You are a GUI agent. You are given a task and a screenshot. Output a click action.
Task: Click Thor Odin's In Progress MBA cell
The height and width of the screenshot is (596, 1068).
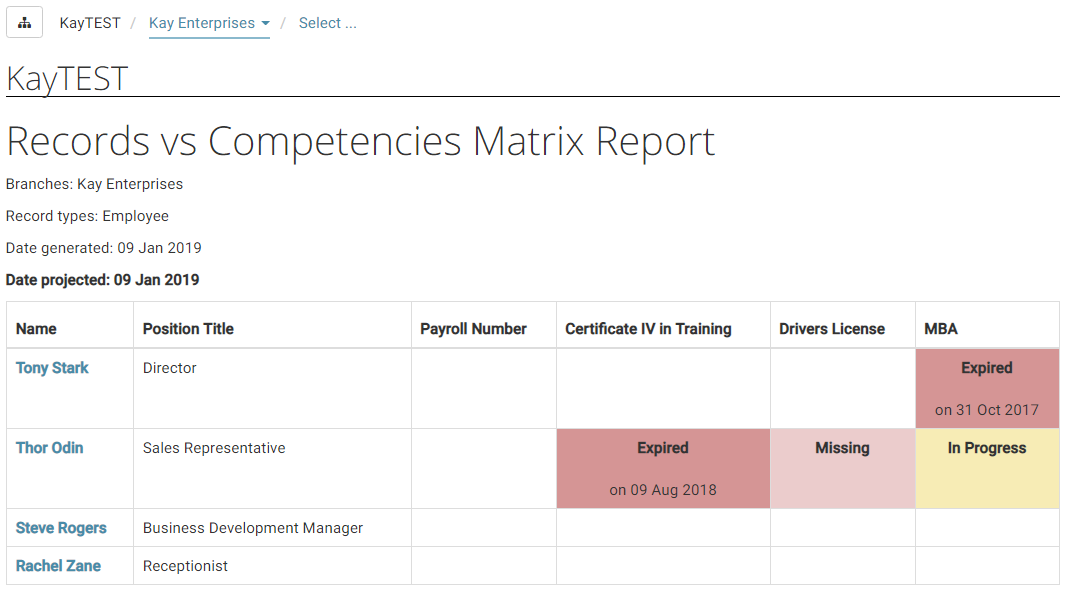pos(987,469)
